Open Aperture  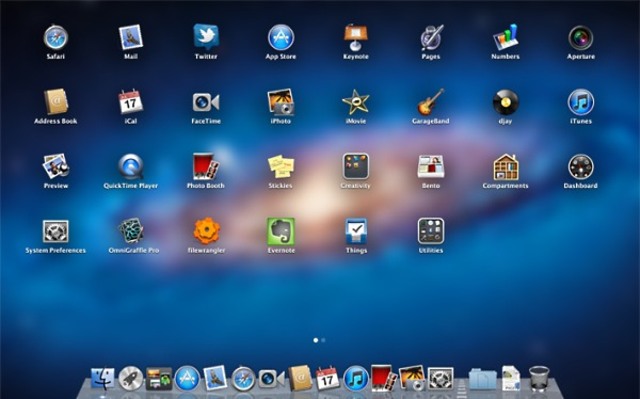point(581,38)
